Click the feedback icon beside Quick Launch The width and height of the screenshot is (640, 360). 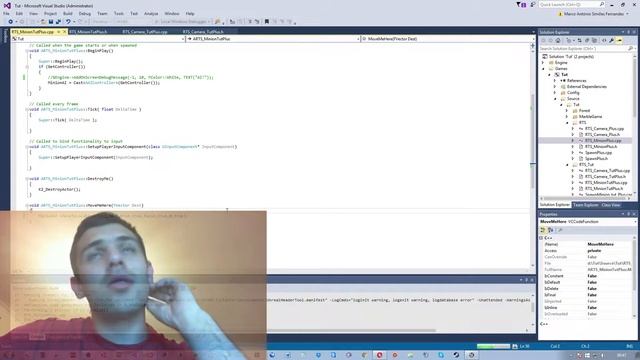pos(533,5)
